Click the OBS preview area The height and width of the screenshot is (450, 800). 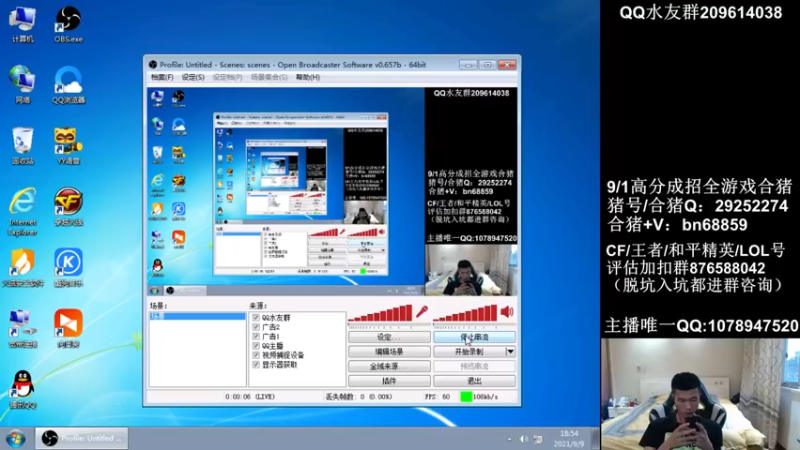point(332,191)
